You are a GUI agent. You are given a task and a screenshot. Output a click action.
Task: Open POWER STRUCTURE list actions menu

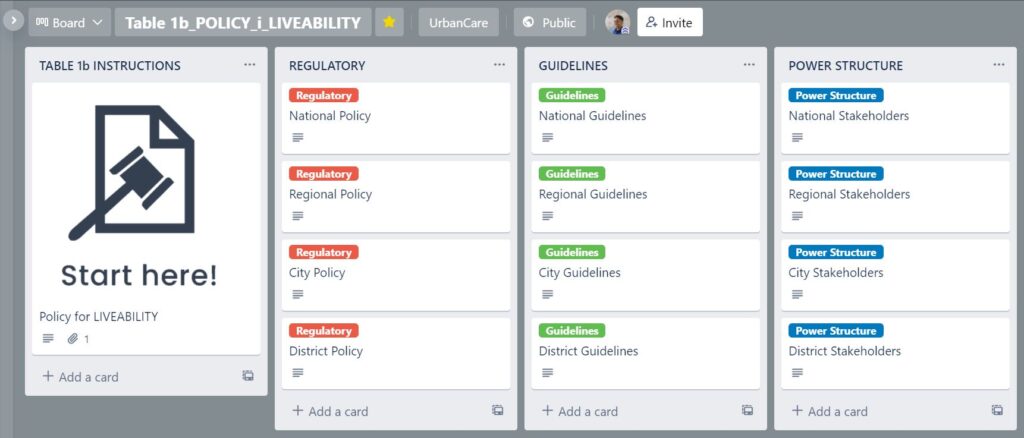999,65
